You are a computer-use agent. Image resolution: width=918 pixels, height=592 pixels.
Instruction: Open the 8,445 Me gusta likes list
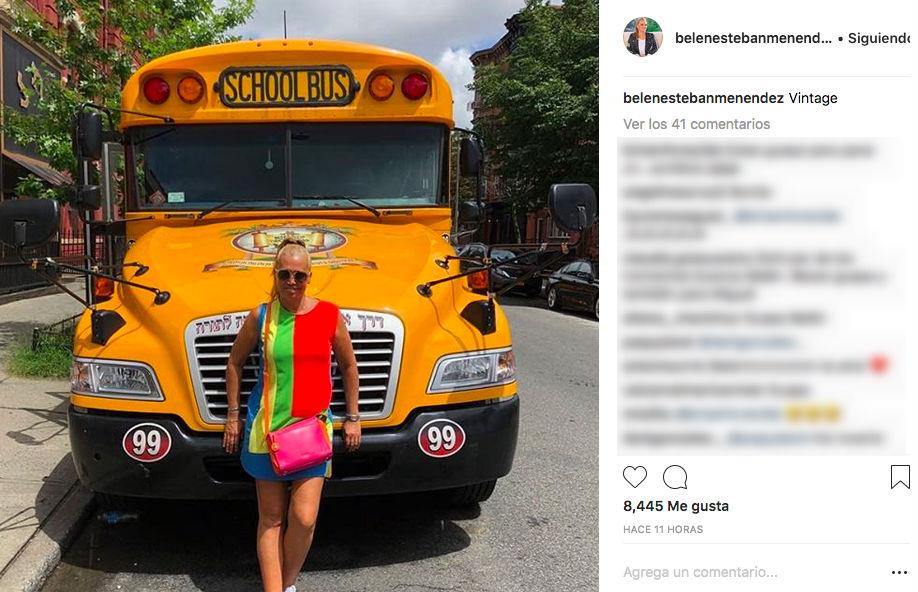click(x=676, y=506)
